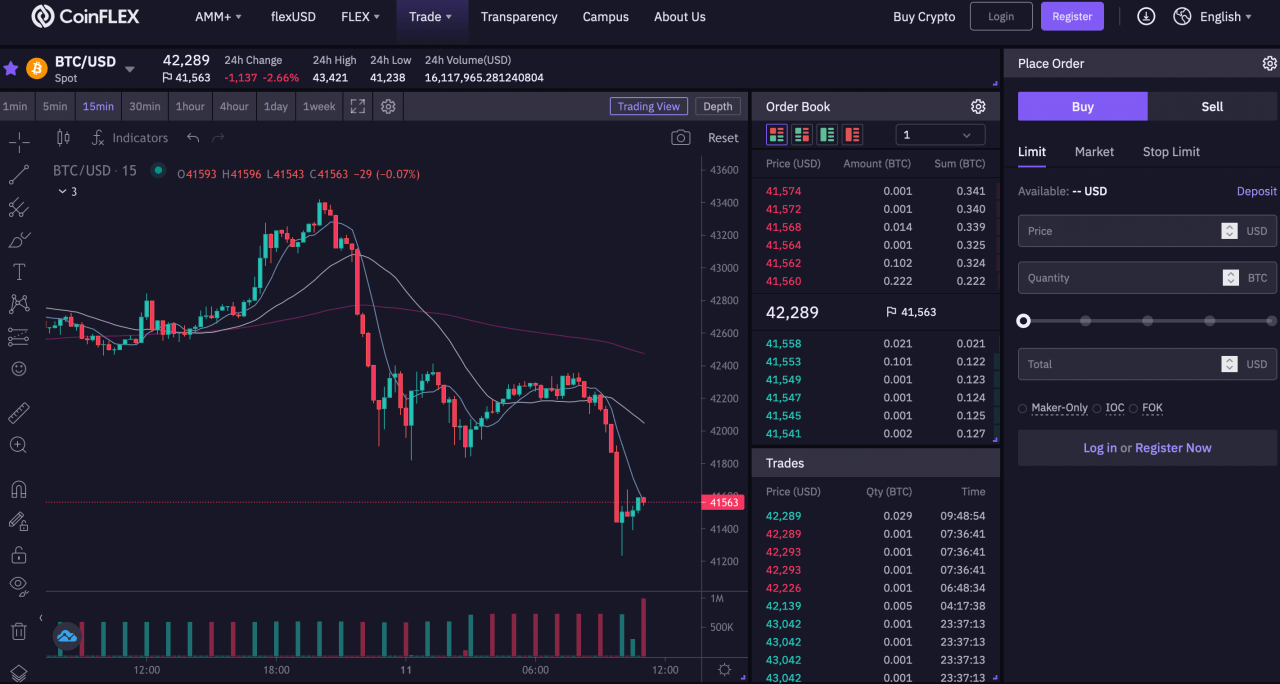The height and width of the screenshot is (684, 1280).
Task: Select the text annotation tool
Action: tap(18, 272)
